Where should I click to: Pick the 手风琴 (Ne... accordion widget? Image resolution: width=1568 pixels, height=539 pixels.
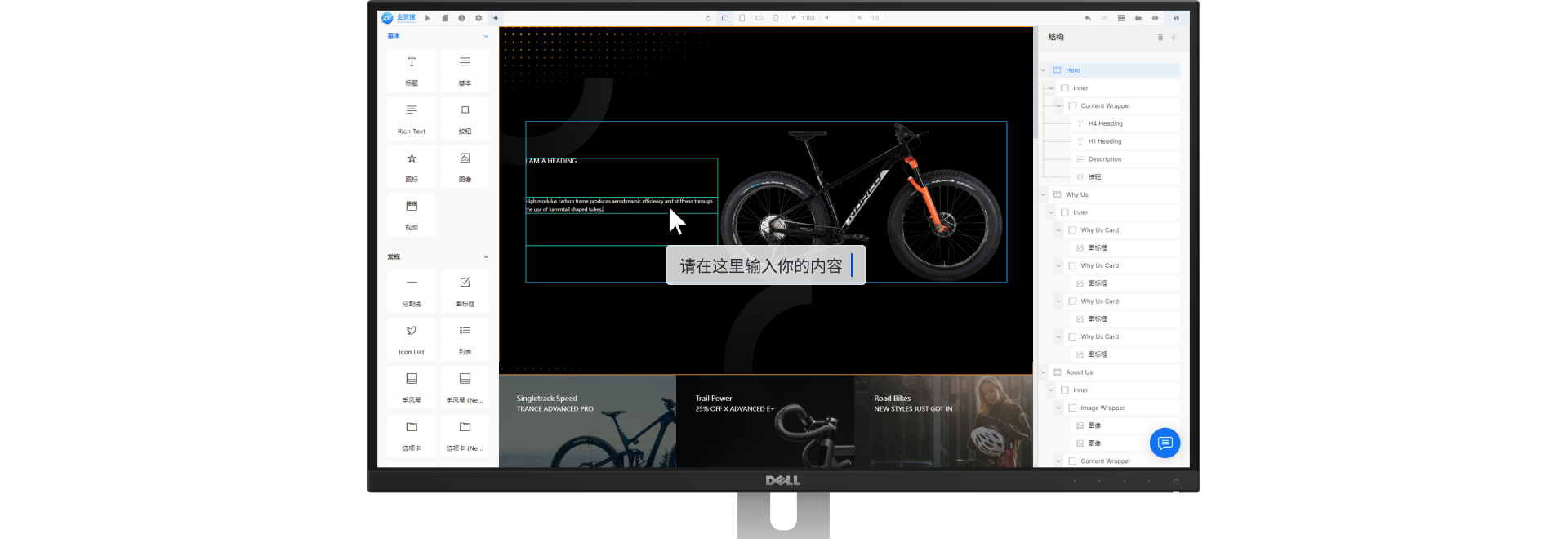[465, 387]
